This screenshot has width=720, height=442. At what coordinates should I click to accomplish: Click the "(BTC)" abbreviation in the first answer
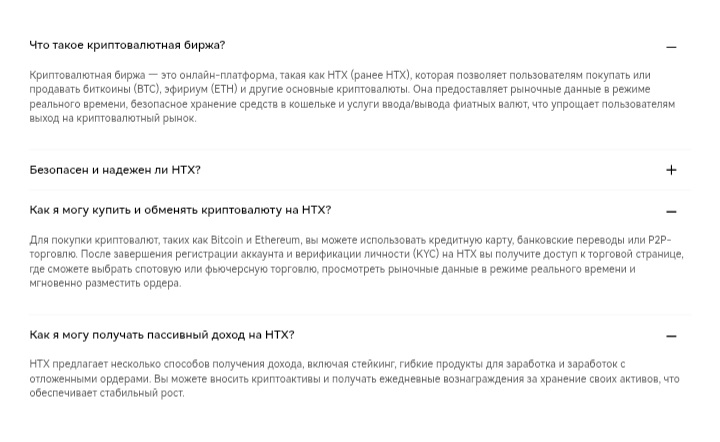click(x=147, y=89)
